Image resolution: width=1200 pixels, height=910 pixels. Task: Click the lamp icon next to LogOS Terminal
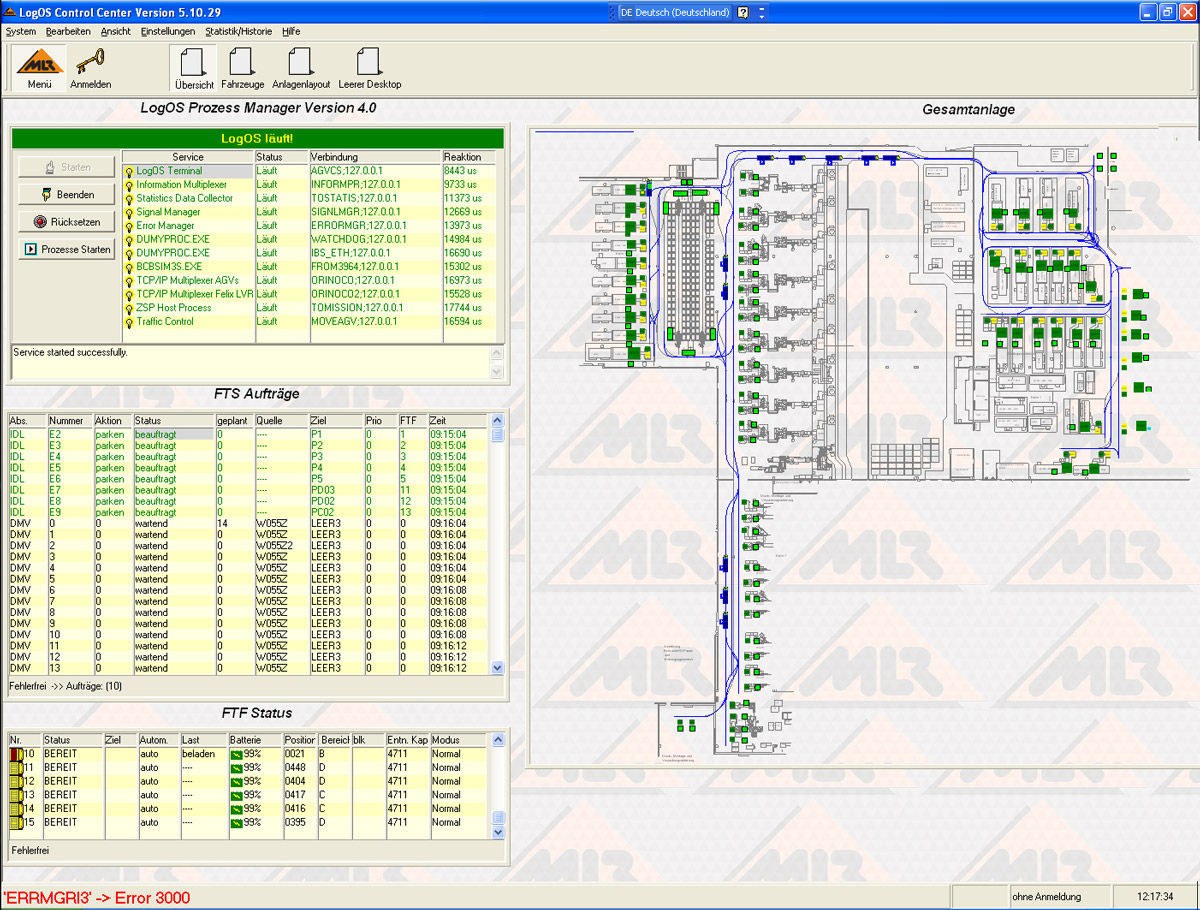click(128, 170)
